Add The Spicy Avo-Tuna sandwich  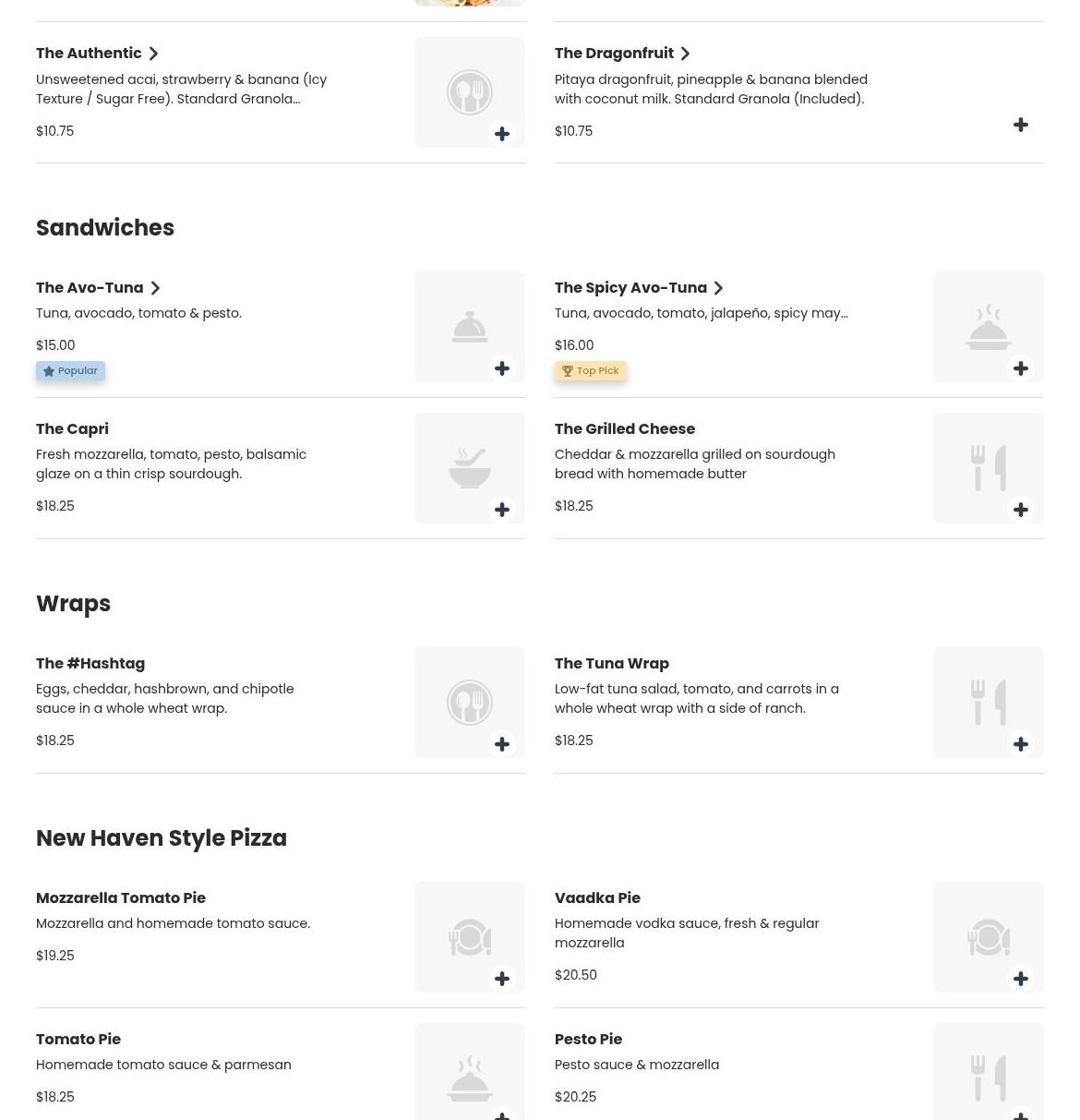1021,368
